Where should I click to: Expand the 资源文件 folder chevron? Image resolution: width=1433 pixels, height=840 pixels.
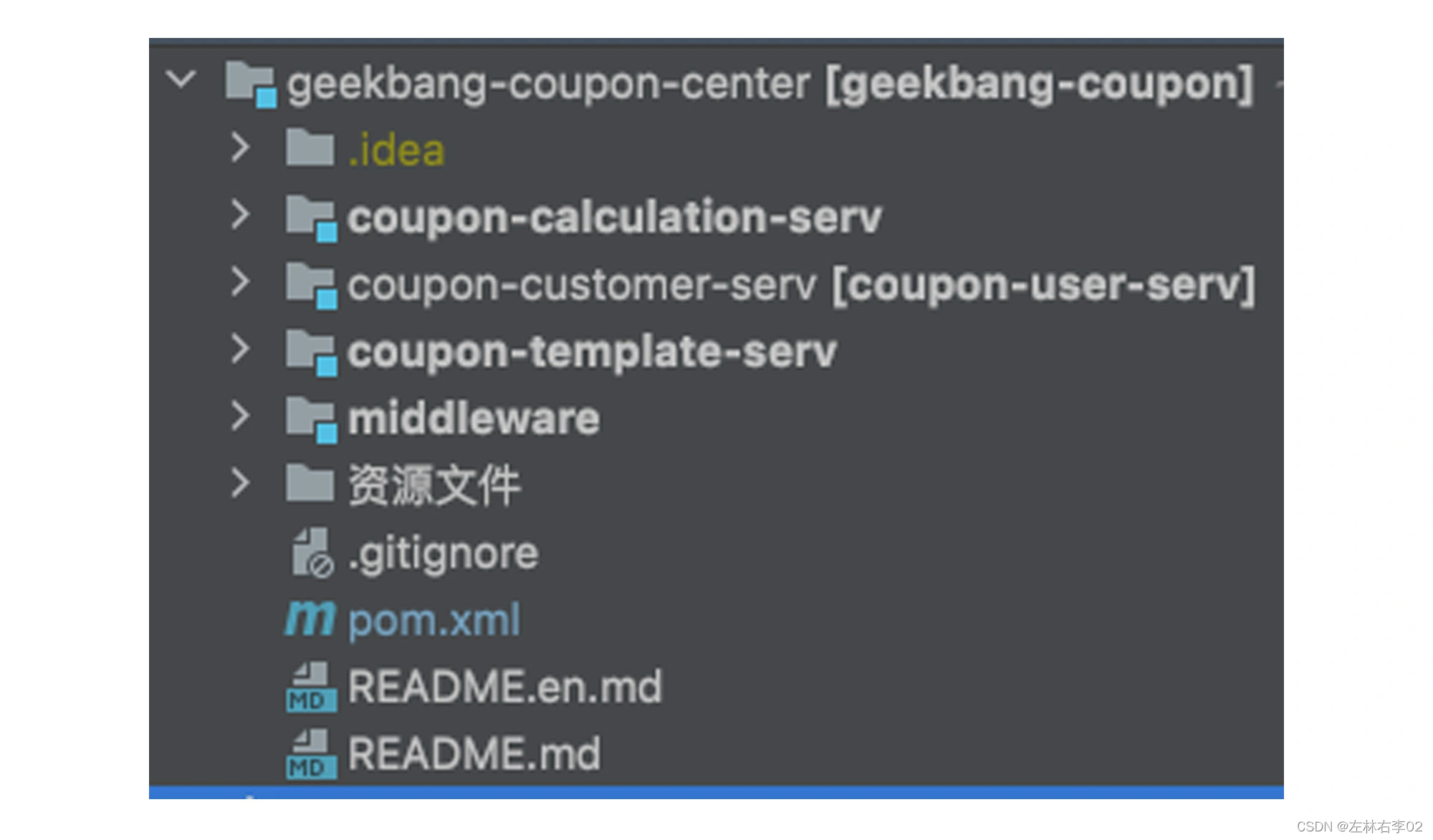pyautogui.click(x=241, y=483)
